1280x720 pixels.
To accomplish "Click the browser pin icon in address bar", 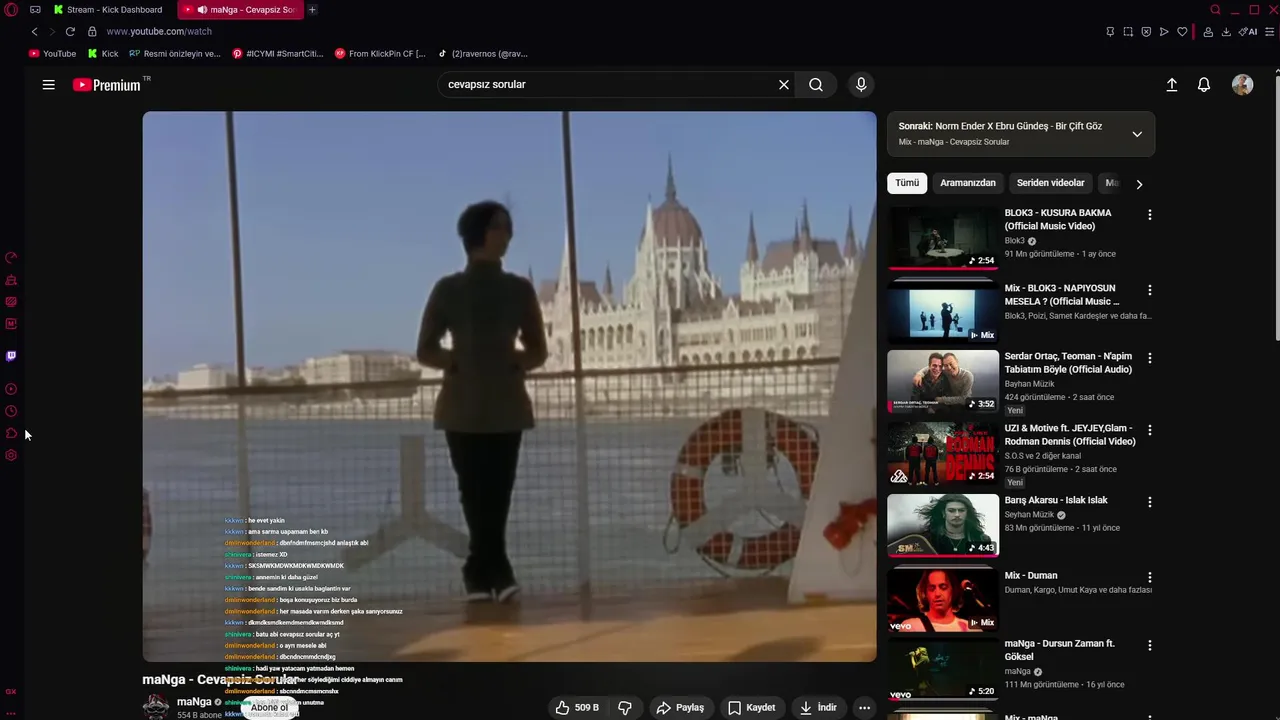I will click(1110, 31).
